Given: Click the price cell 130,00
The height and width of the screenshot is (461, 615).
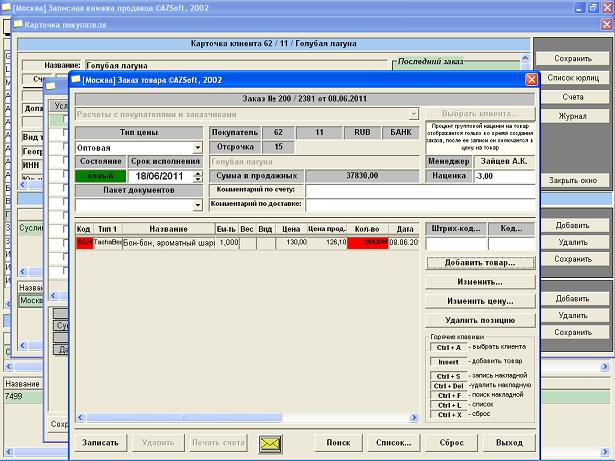Looking at the screenshot, I should pyautogui.click(x=292, y=243).
